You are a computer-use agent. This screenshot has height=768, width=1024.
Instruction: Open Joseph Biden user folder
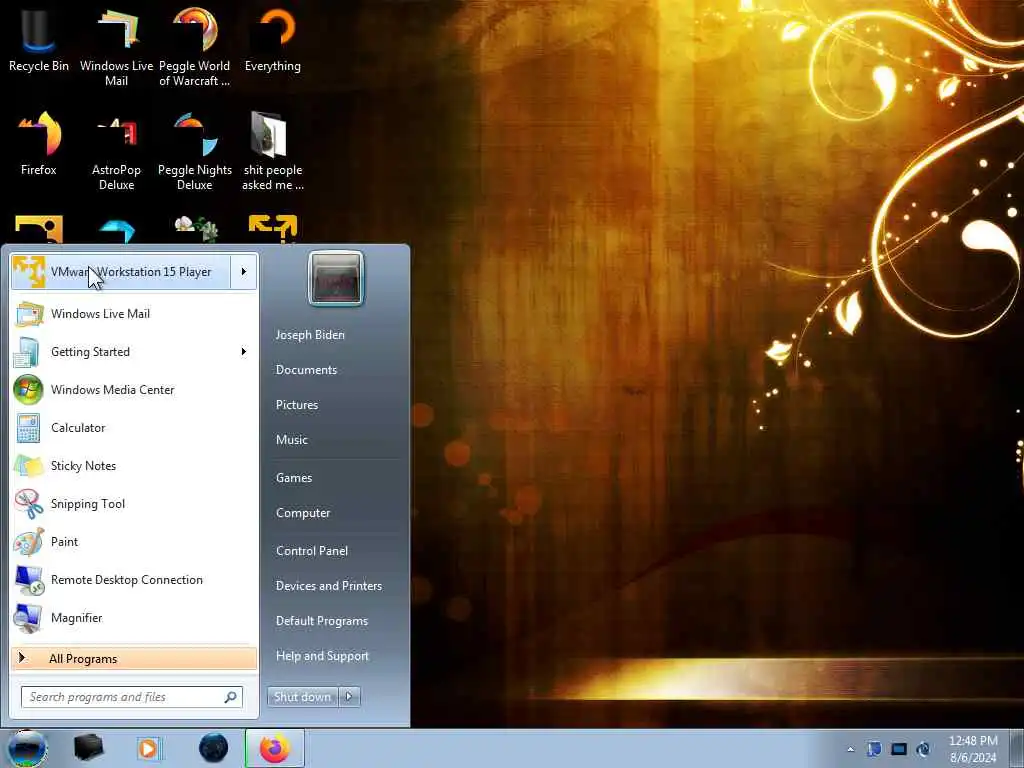[x=310, y=335]
